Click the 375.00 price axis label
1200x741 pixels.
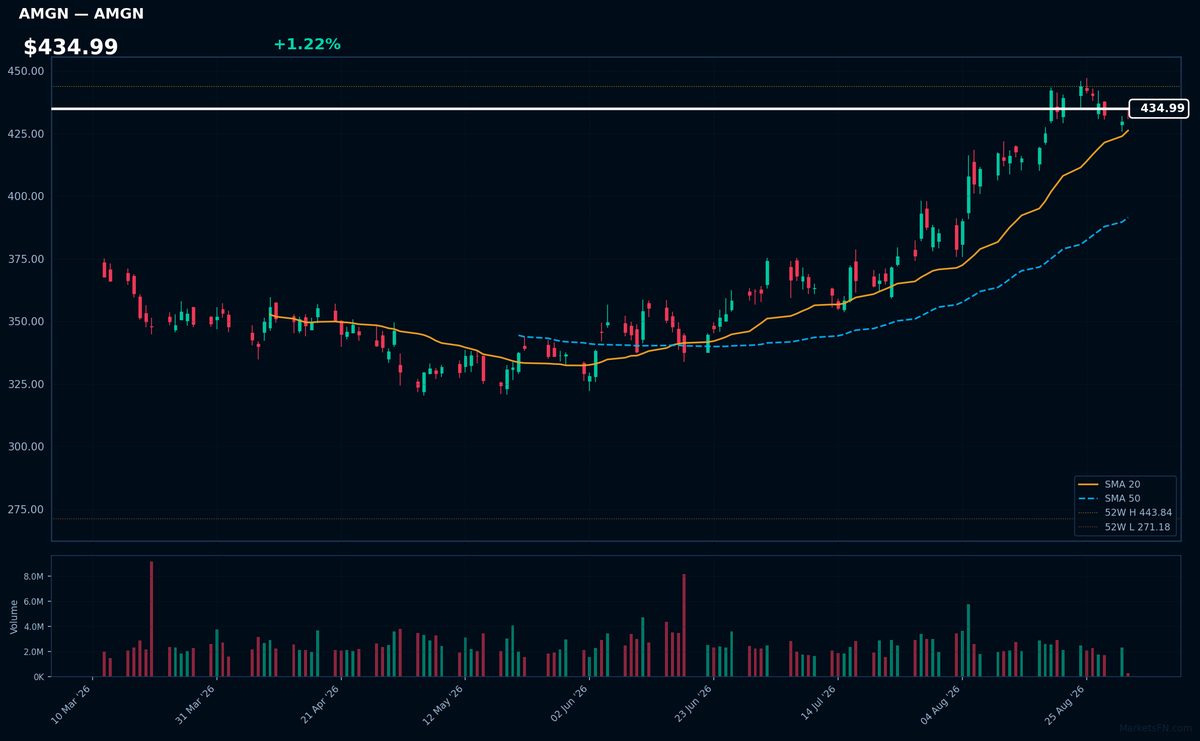pos(25,259)
